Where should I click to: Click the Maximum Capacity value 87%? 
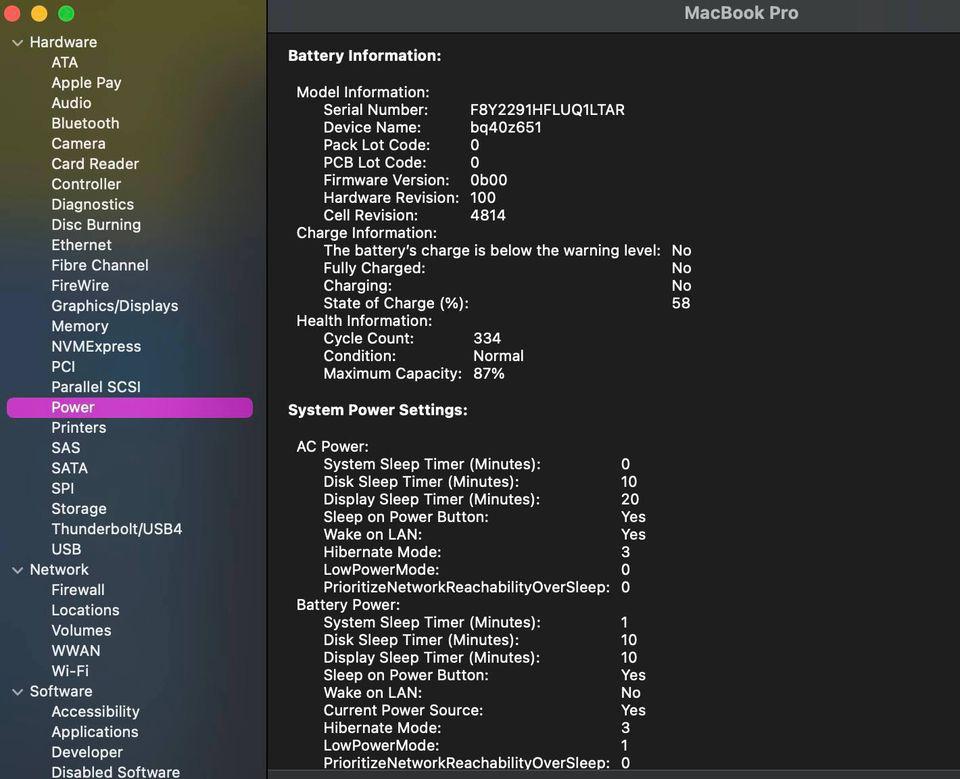(x=489, y=374)
